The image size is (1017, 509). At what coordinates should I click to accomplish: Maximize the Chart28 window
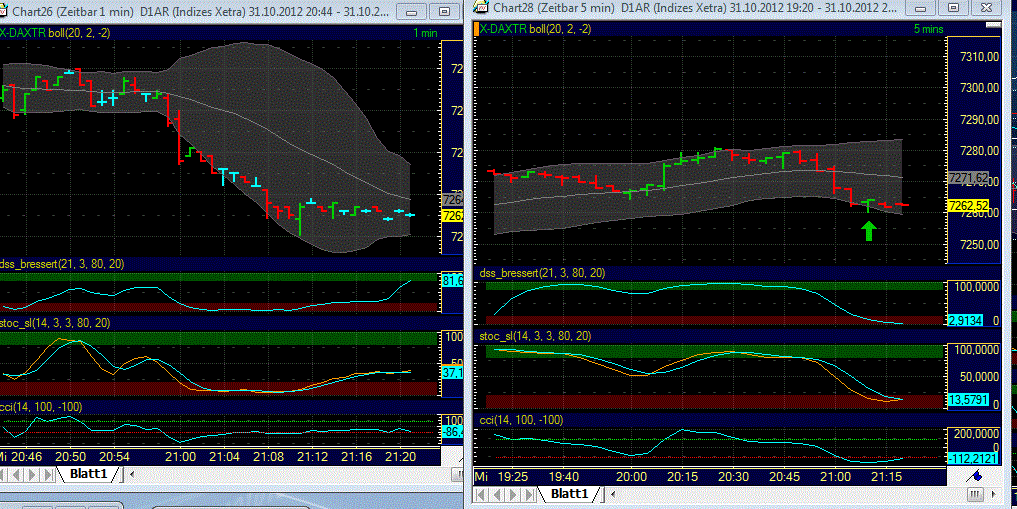click(x=953, y=8)
